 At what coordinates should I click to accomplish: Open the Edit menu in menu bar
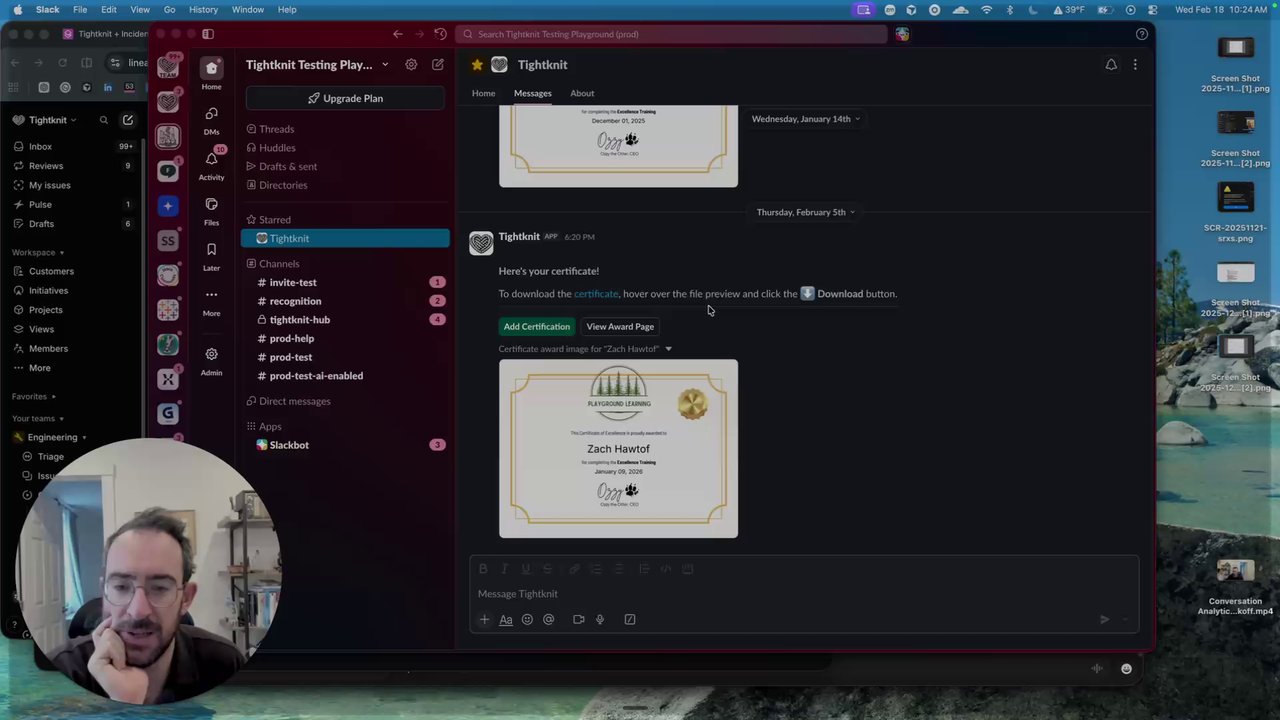click(108, 9)
